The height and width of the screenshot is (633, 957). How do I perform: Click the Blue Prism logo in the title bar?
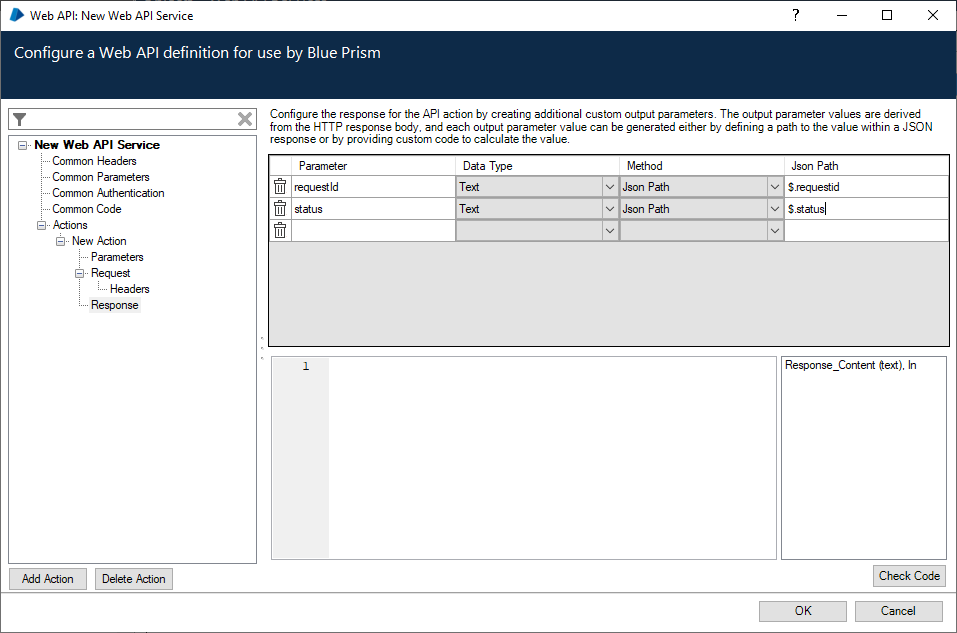17,15
